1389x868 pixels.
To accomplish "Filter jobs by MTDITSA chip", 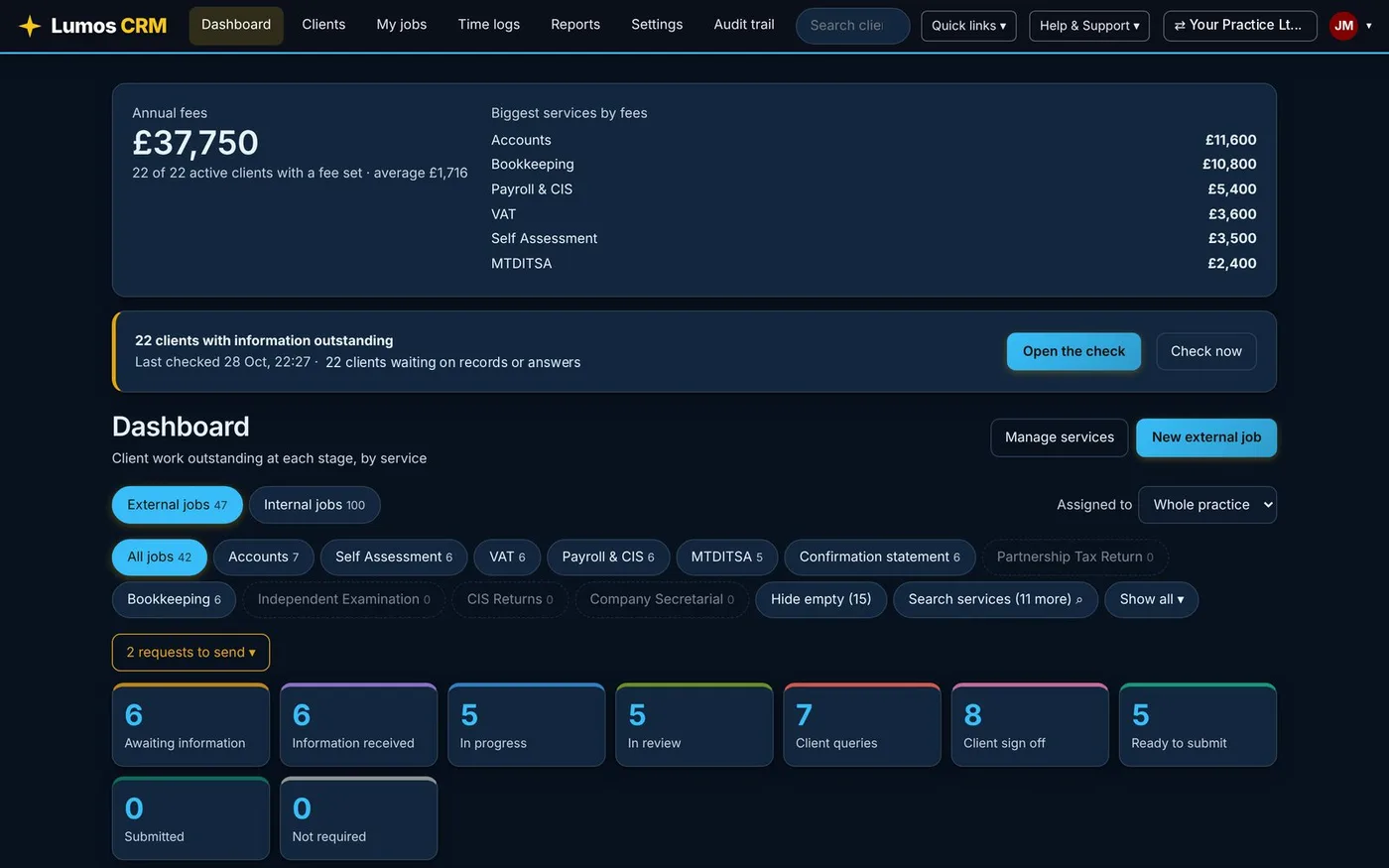I will pyautogui.click(x=727, y=558).
